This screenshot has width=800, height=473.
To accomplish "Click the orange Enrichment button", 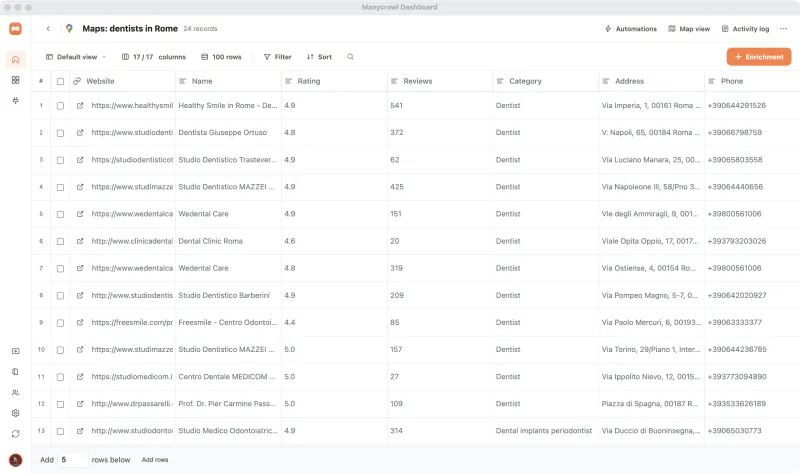I will pyautogui.click(x=759, y=57).
